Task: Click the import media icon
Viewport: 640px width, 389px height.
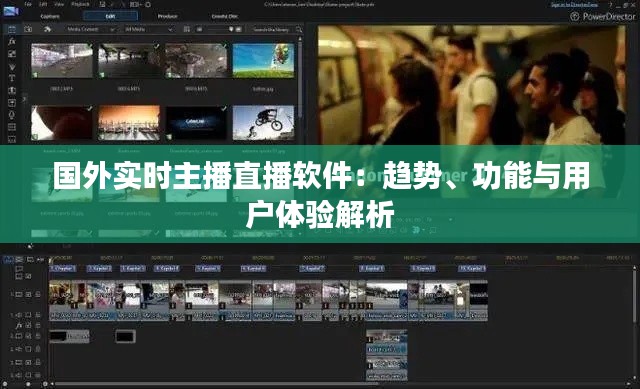Action: [x=28, y=29]
